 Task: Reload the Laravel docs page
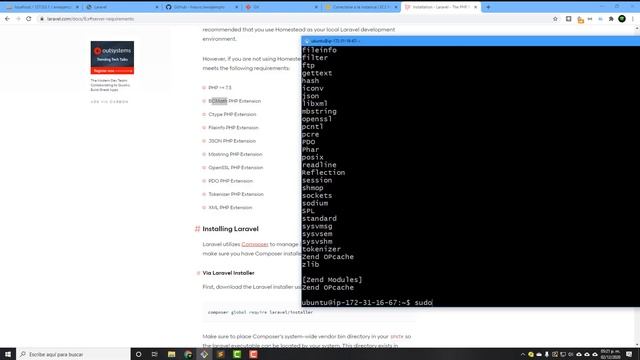coord(29,19)
